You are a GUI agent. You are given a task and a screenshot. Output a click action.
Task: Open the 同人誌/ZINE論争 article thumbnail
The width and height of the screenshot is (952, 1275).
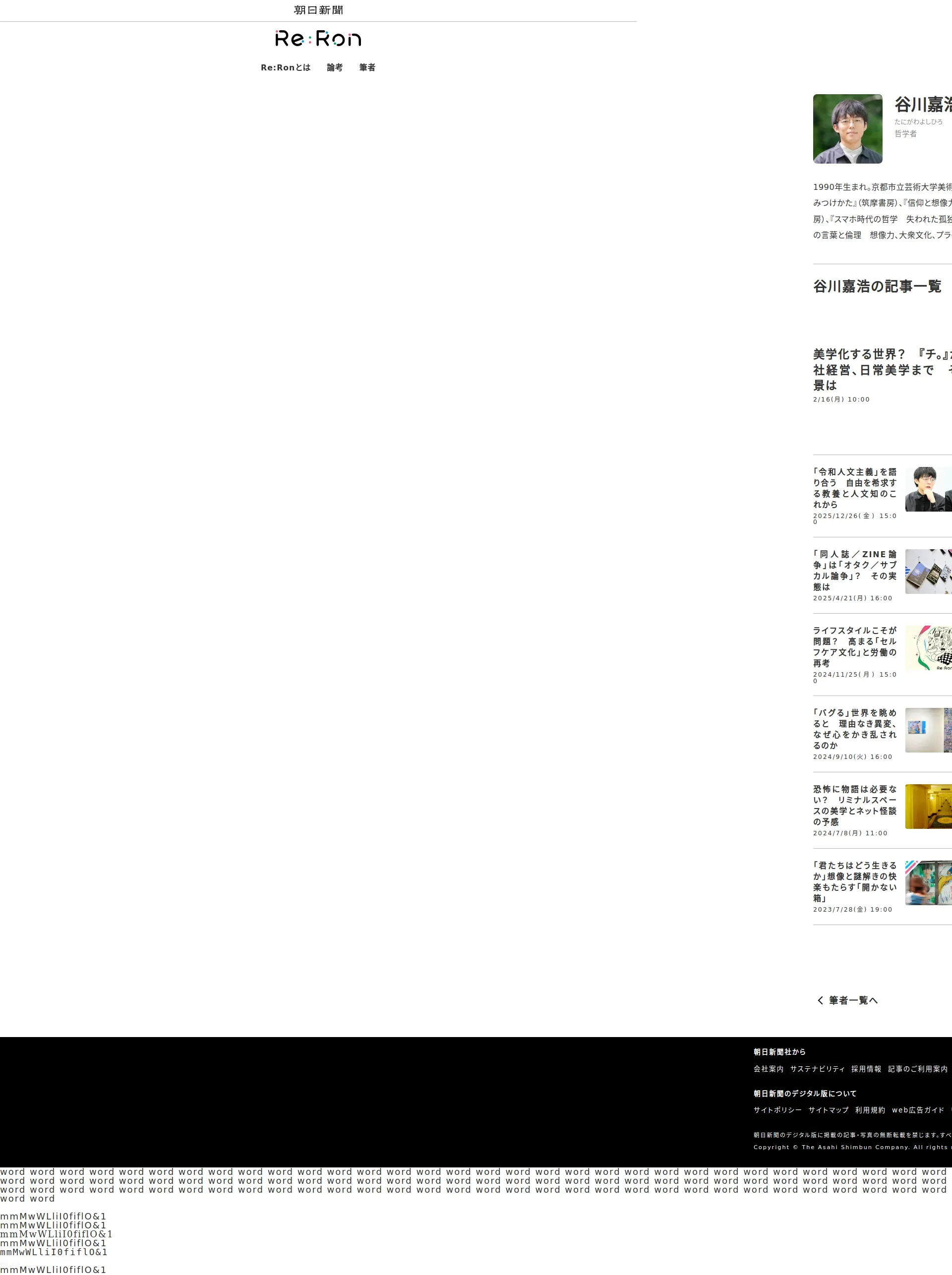coord(928,571)
